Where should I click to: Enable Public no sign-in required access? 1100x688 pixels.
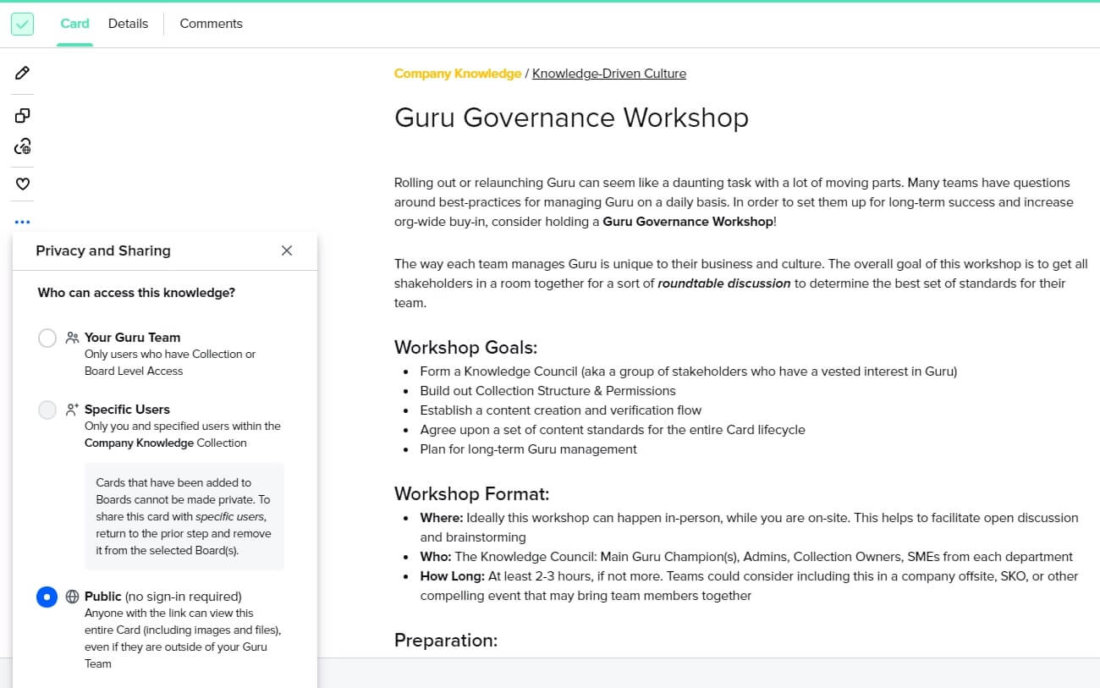point(47,596)
